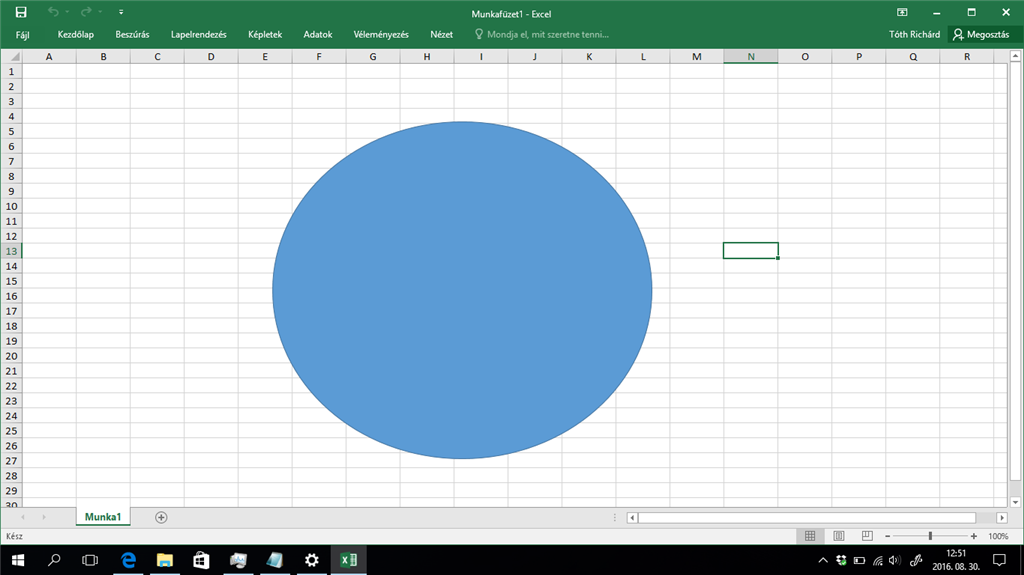Open the Lapelrendezés ribbon tab
The image size is (1024, 575).
(199, 35)
